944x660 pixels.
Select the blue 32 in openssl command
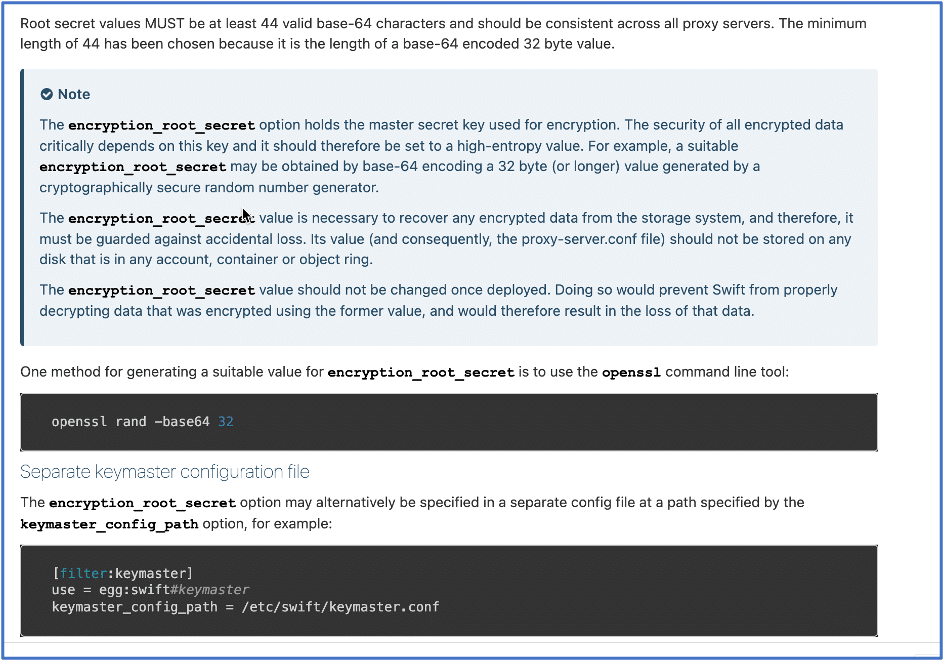click(226, 422)
